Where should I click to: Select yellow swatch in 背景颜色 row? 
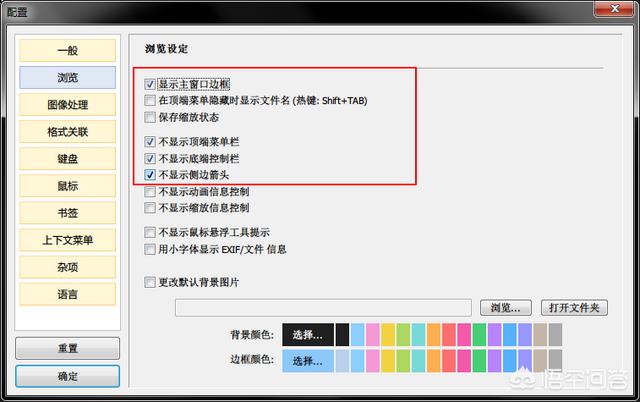[x=388, y=335]
